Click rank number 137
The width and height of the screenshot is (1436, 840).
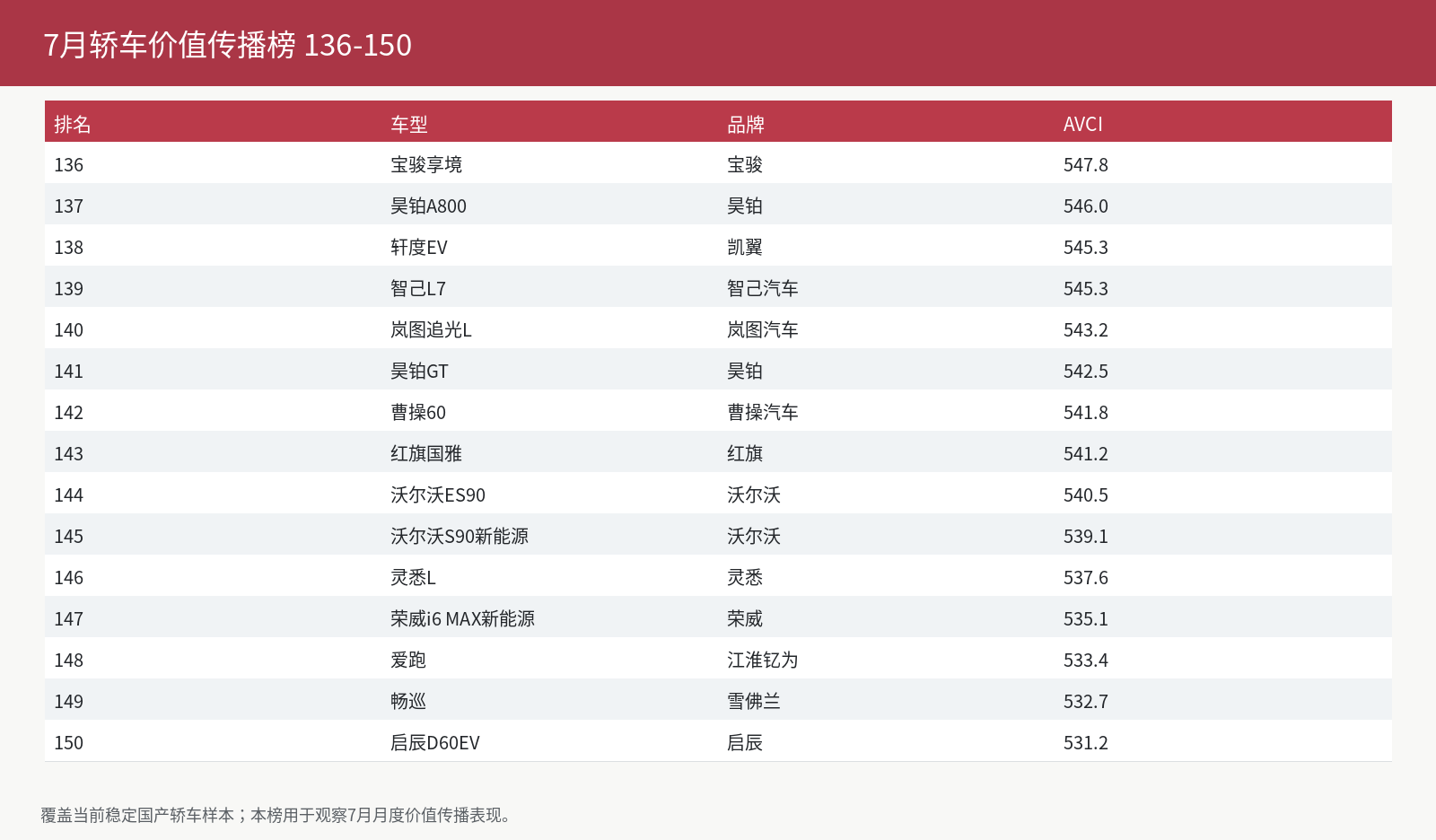pyautogui.click(x=68, y=206)
